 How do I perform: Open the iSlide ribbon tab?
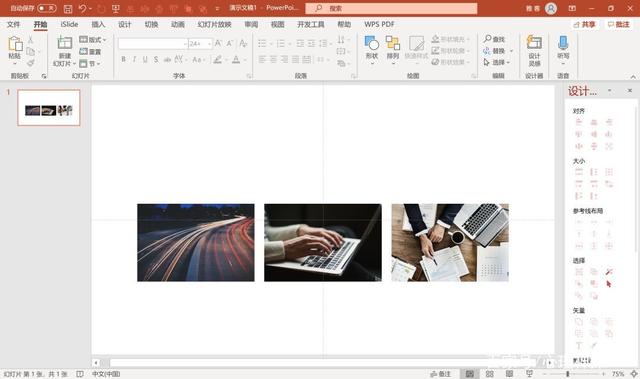pos(69,24)
